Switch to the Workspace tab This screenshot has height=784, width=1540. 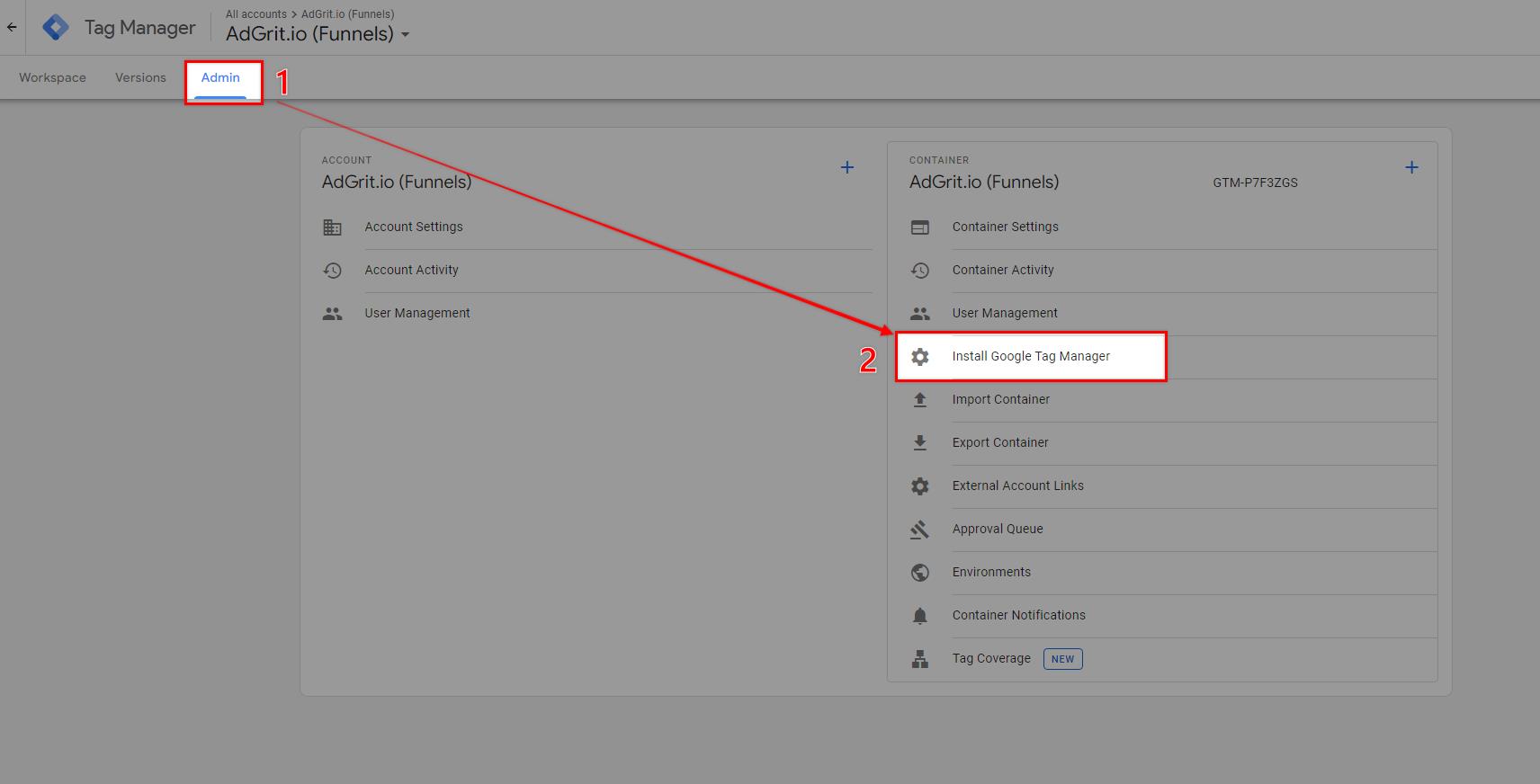(x=52, y=77)
